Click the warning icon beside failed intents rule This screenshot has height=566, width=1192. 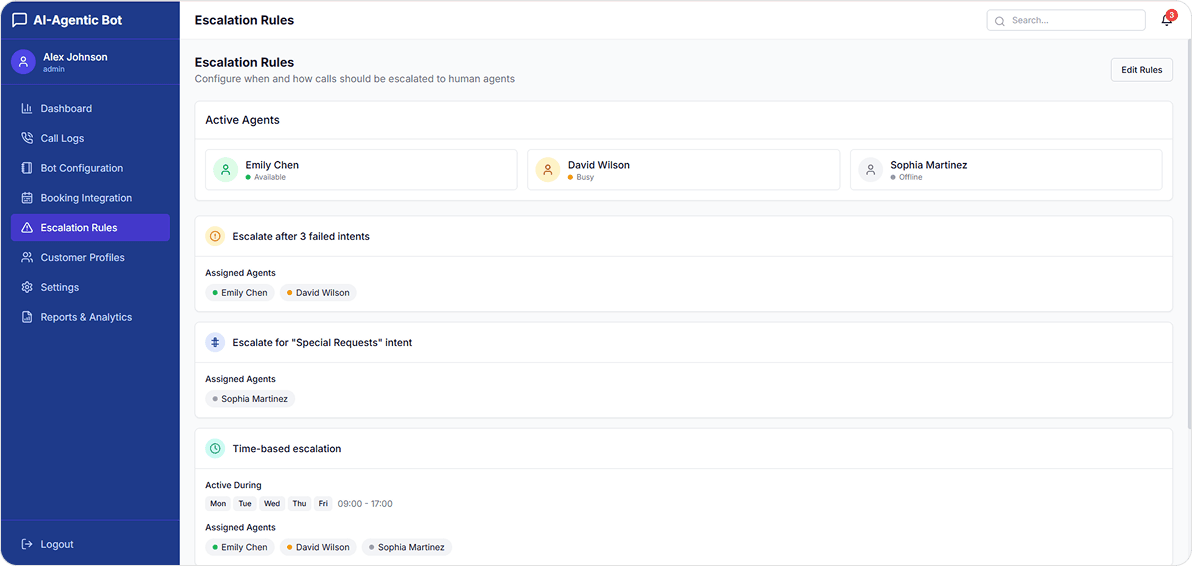[x=215, y=237]
